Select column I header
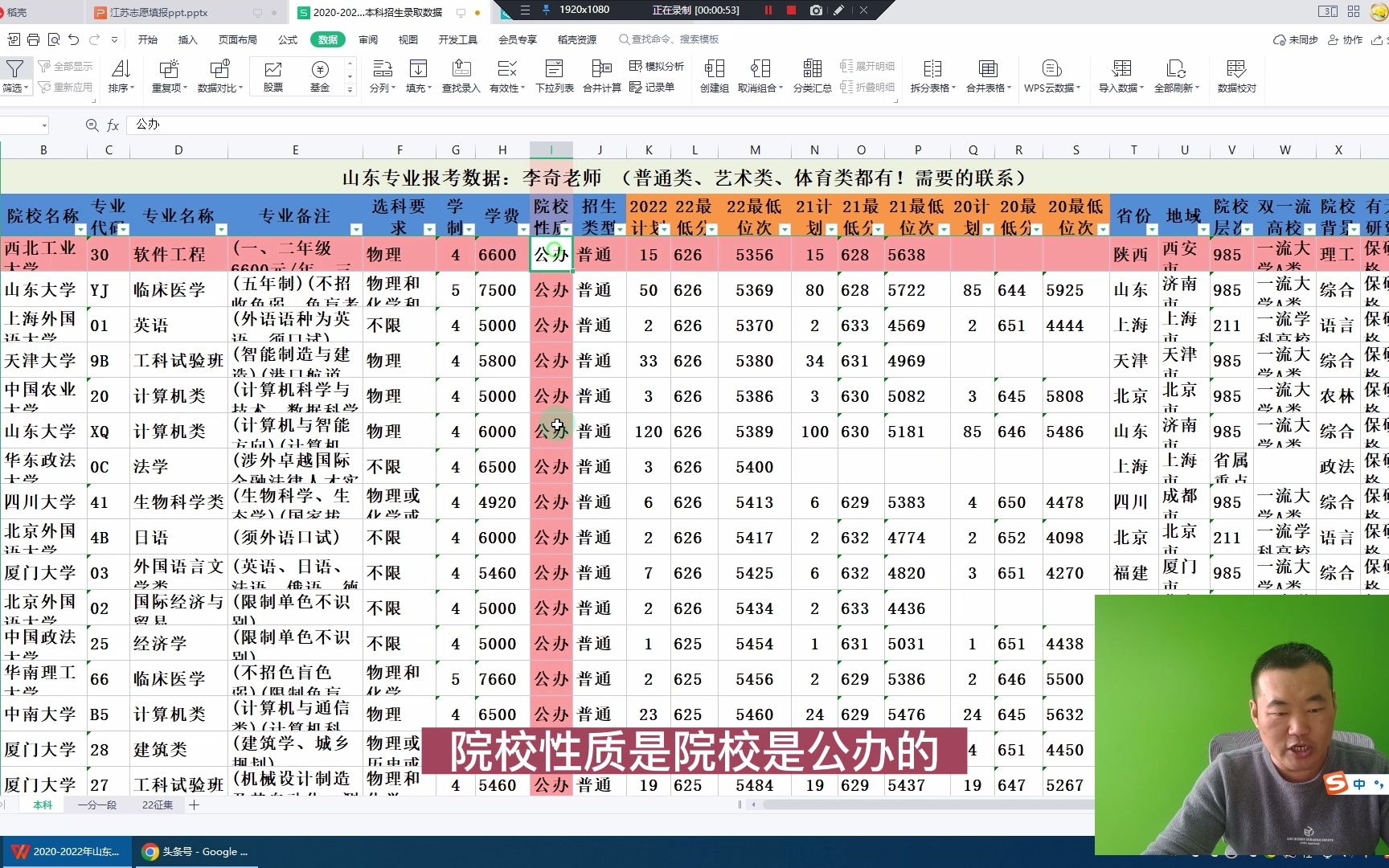The width and height of the screenshot is (1389, 868). pos(551,150)
